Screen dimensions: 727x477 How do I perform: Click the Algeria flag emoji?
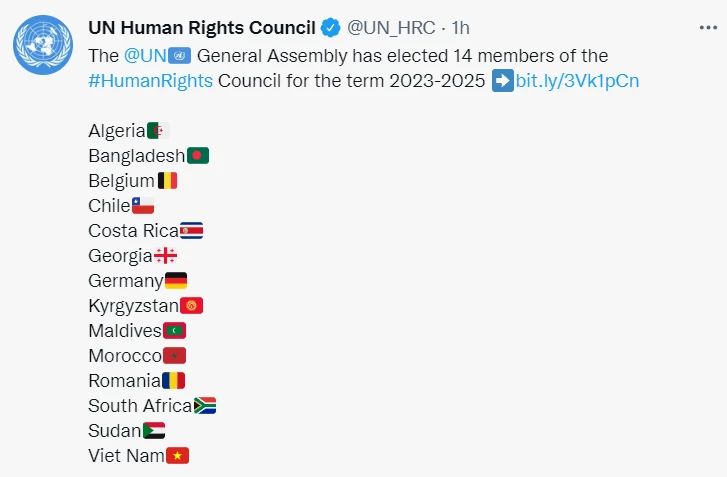pos(158,131)
